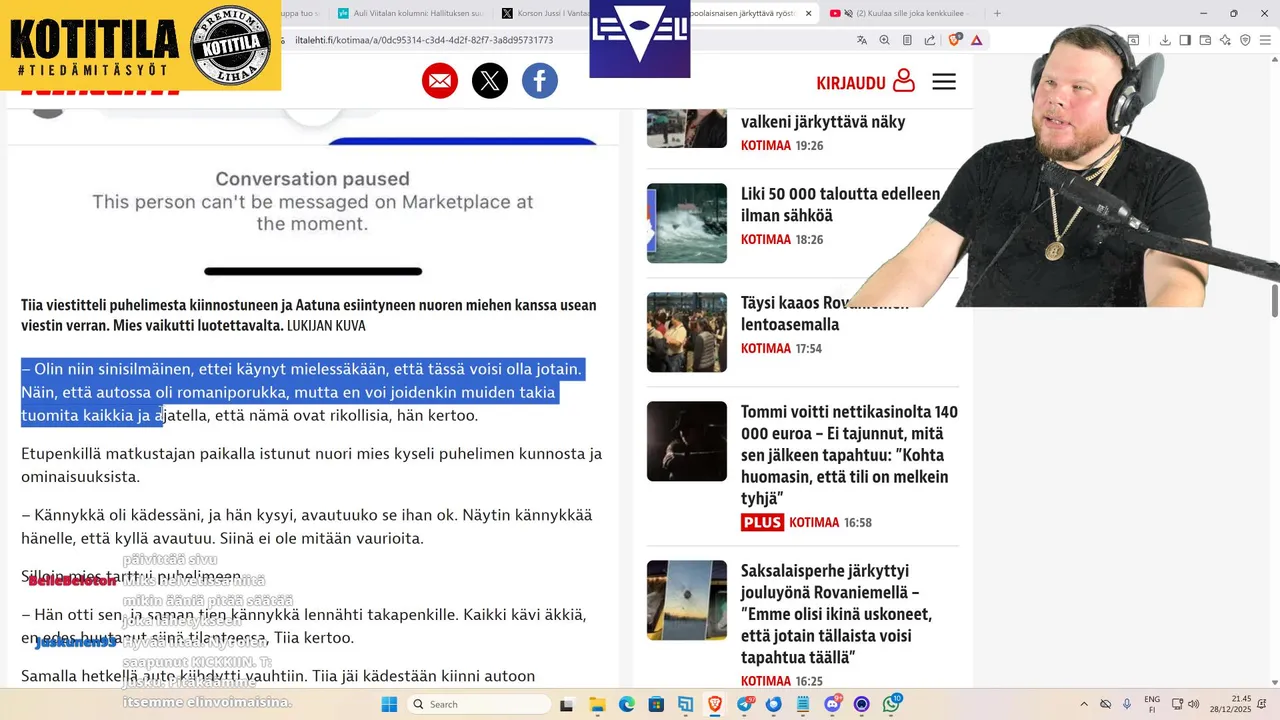
Task: Toggle the browser sidebar panel icon
Action: pos(1185,40)
